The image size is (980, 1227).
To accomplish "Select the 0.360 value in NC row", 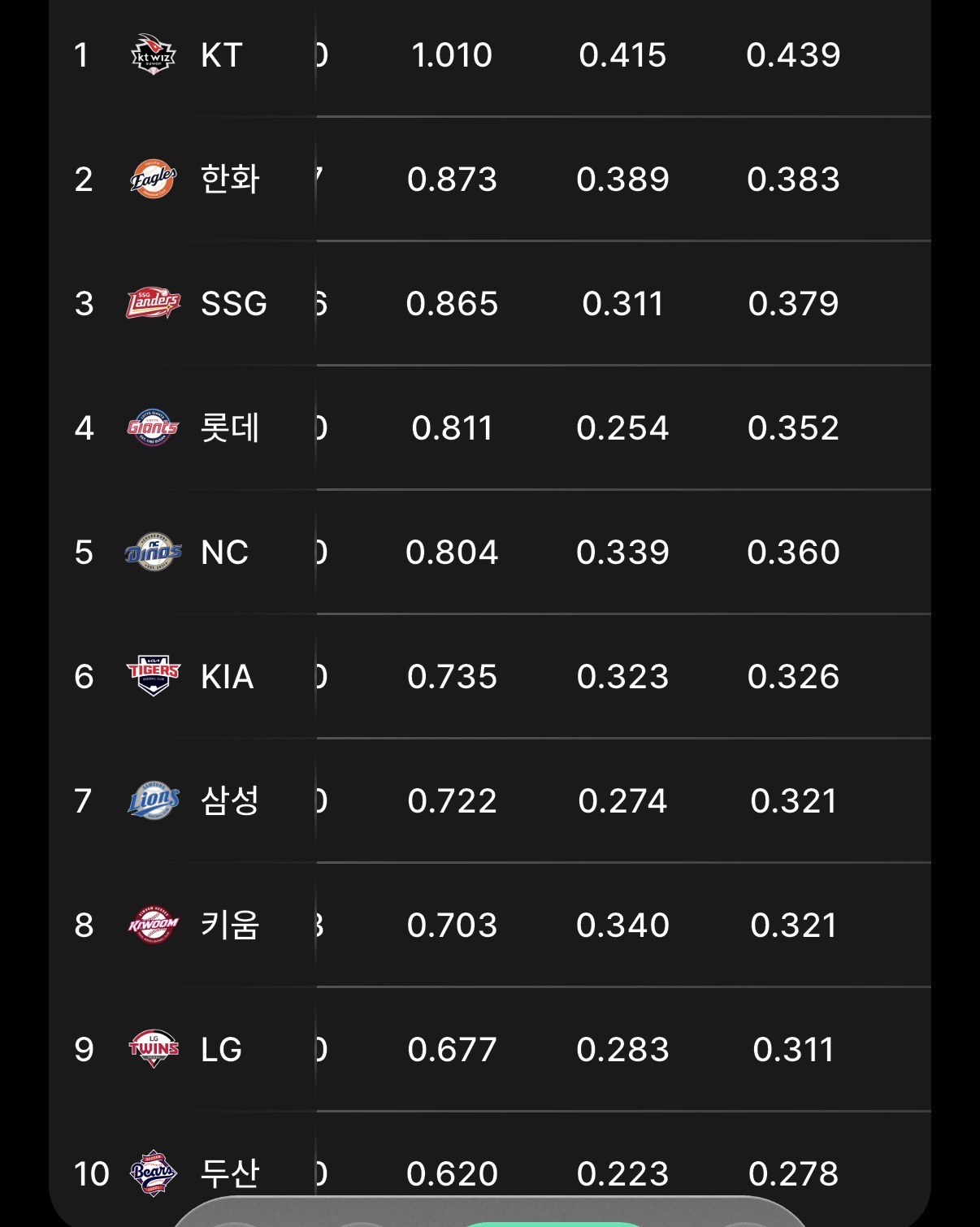I will (793, 553).
